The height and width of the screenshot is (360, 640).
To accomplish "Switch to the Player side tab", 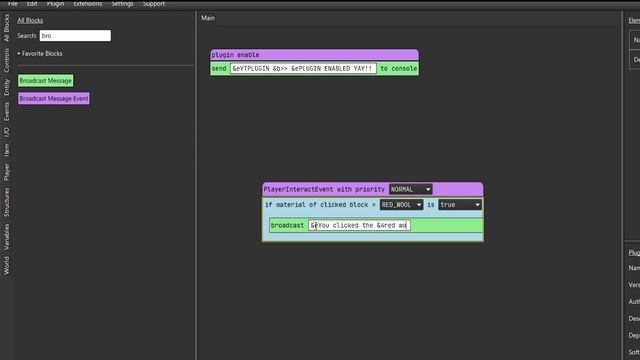I will 7,172.
